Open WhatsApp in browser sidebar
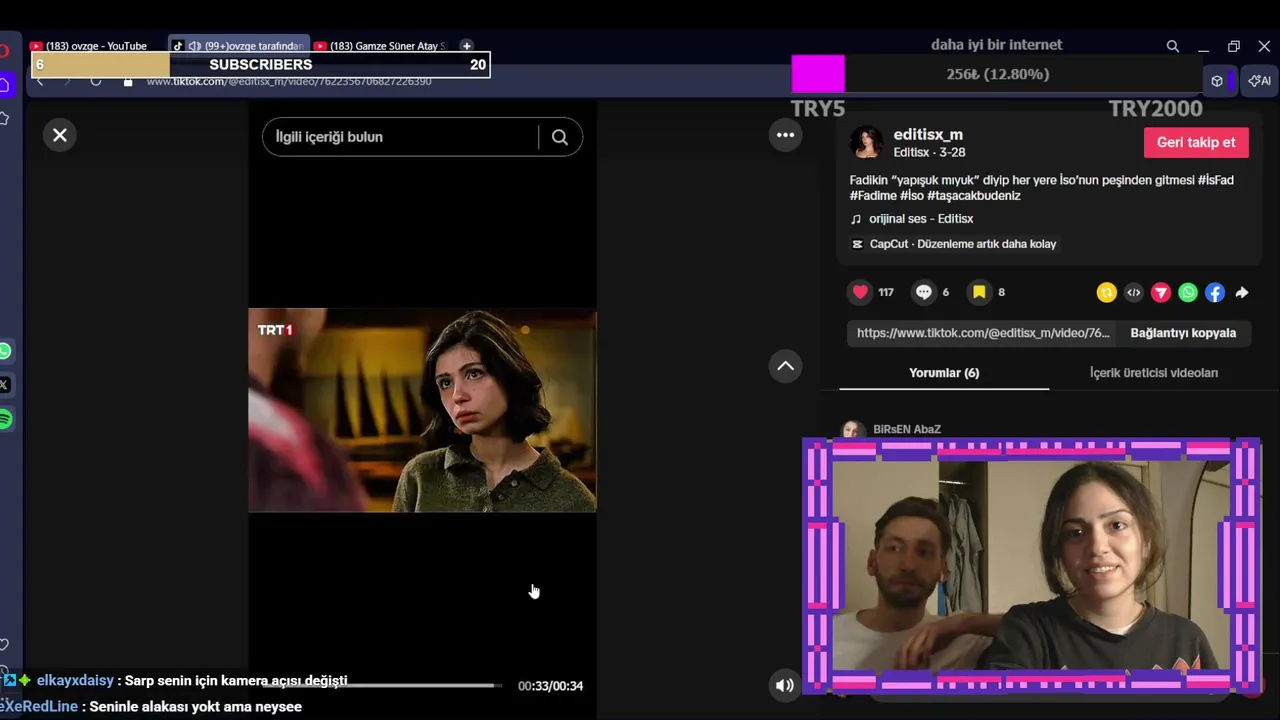Image resolution: width=1280 pixels, height=720 pixels. [x=5, y=351]
